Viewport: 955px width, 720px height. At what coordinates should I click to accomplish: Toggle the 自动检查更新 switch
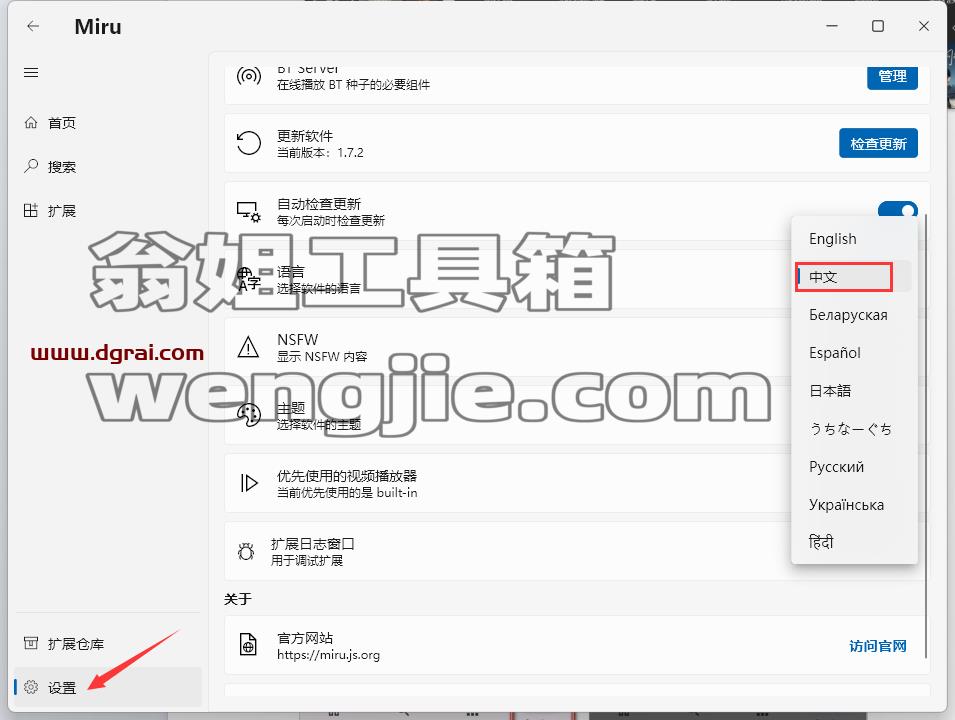pyautogui.click(x=898, y=210)
